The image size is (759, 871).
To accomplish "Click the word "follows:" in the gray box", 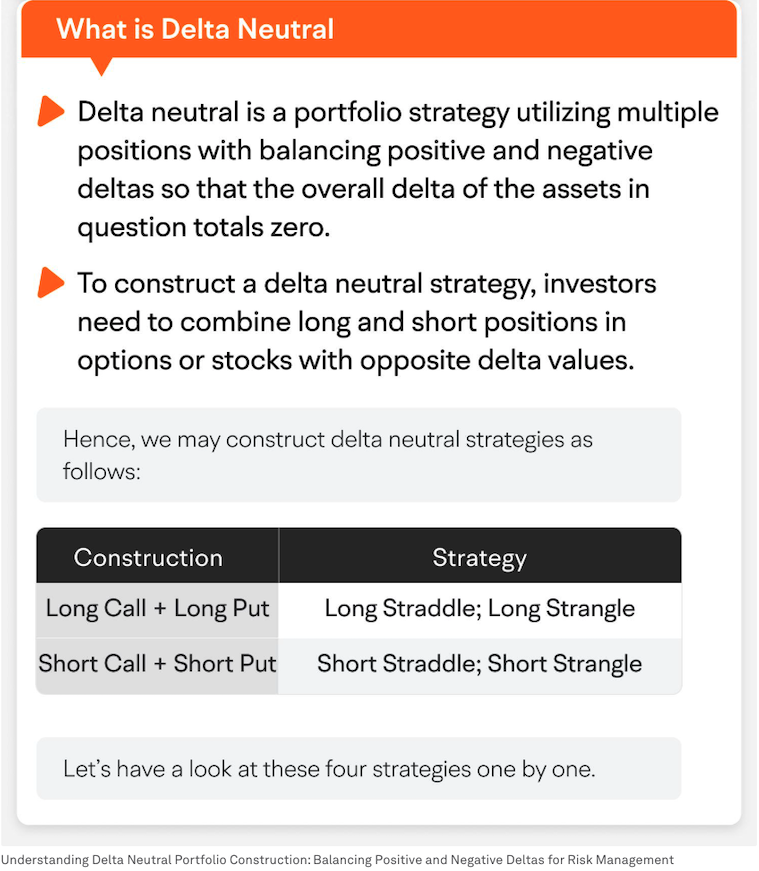I will (x=102, y=470).
